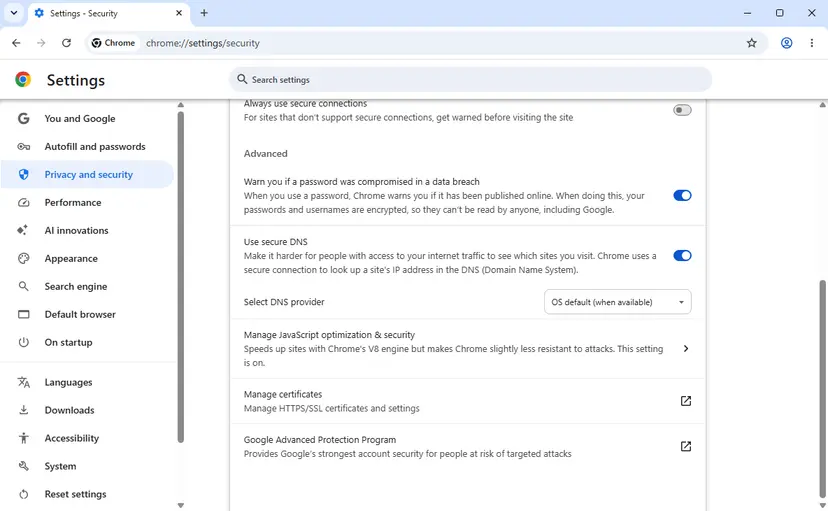Click the shield icon for Privacy and security

coord(23,174)
